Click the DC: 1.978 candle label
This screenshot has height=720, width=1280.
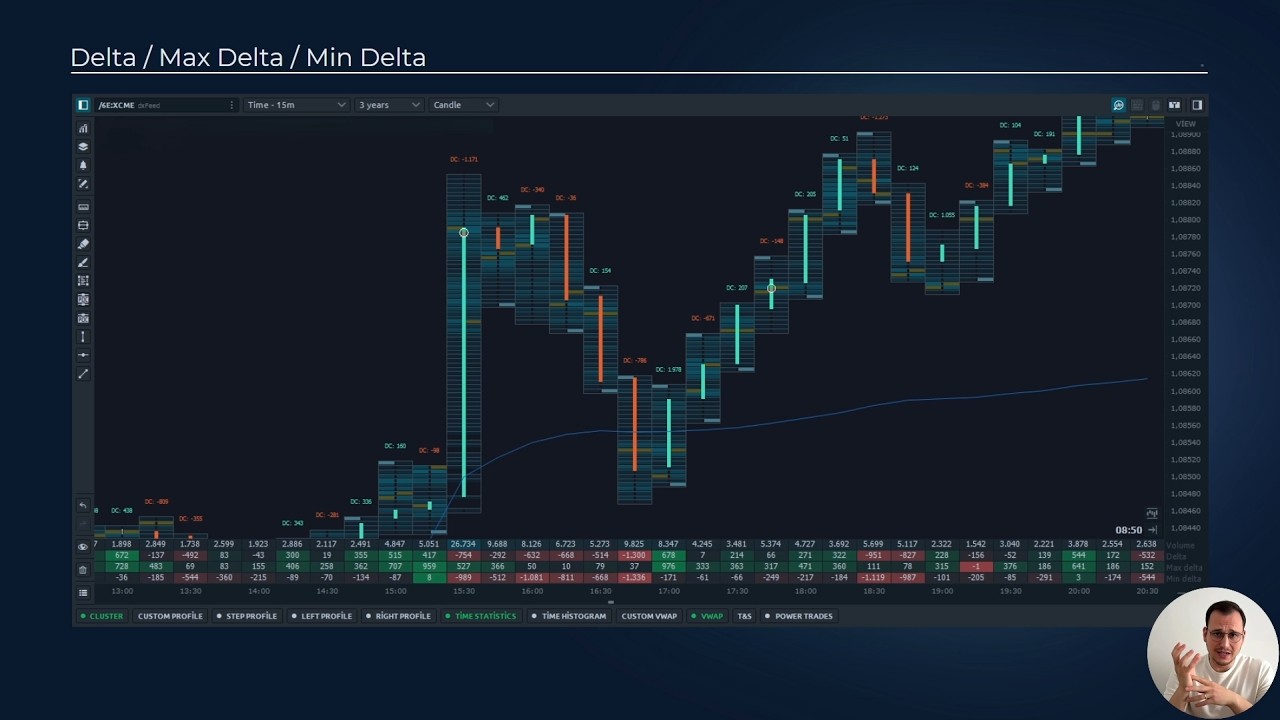pyautogui.click(x=668, y=370)
